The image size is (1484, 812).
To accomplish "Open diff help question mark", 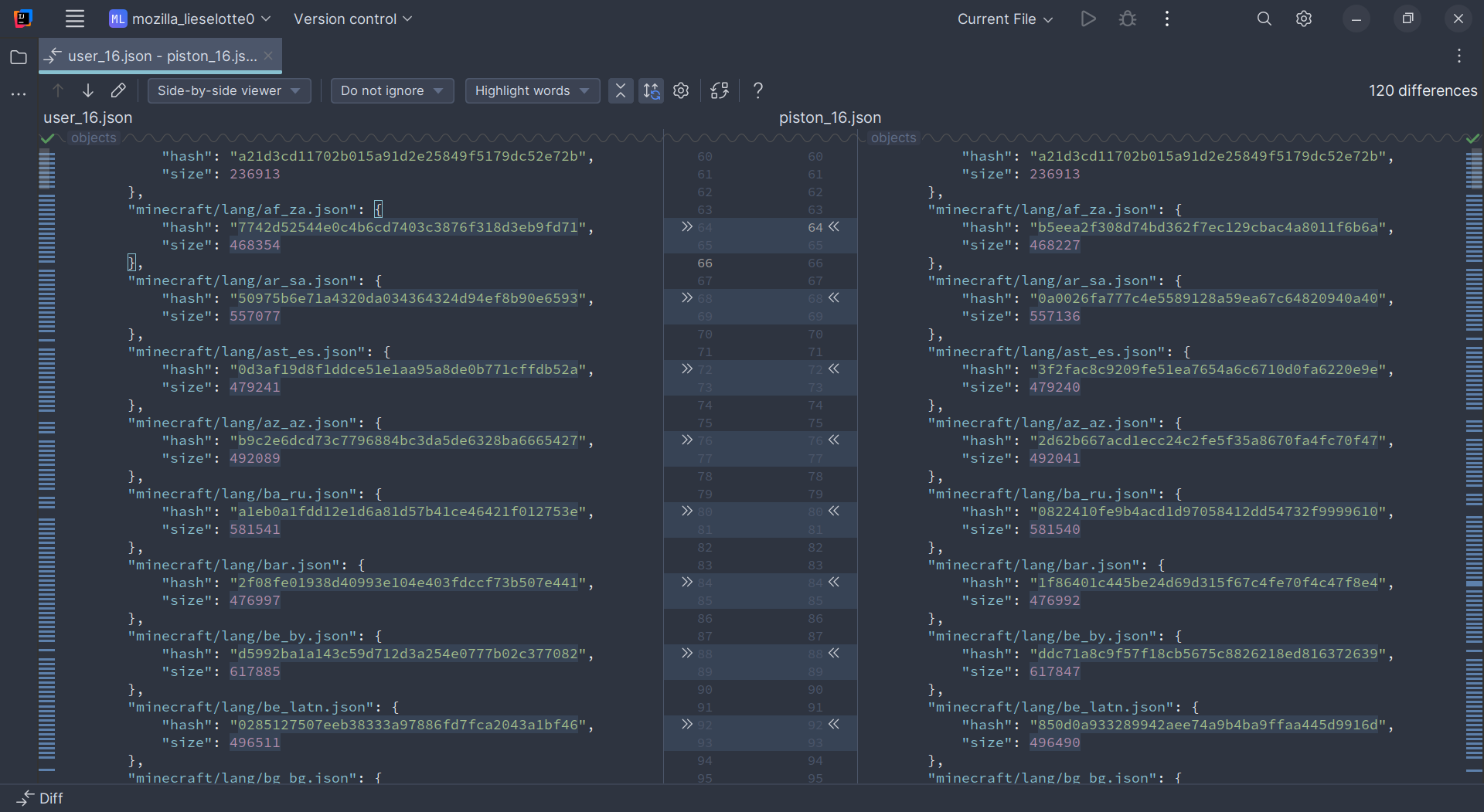I will click(x=758, y=90).
